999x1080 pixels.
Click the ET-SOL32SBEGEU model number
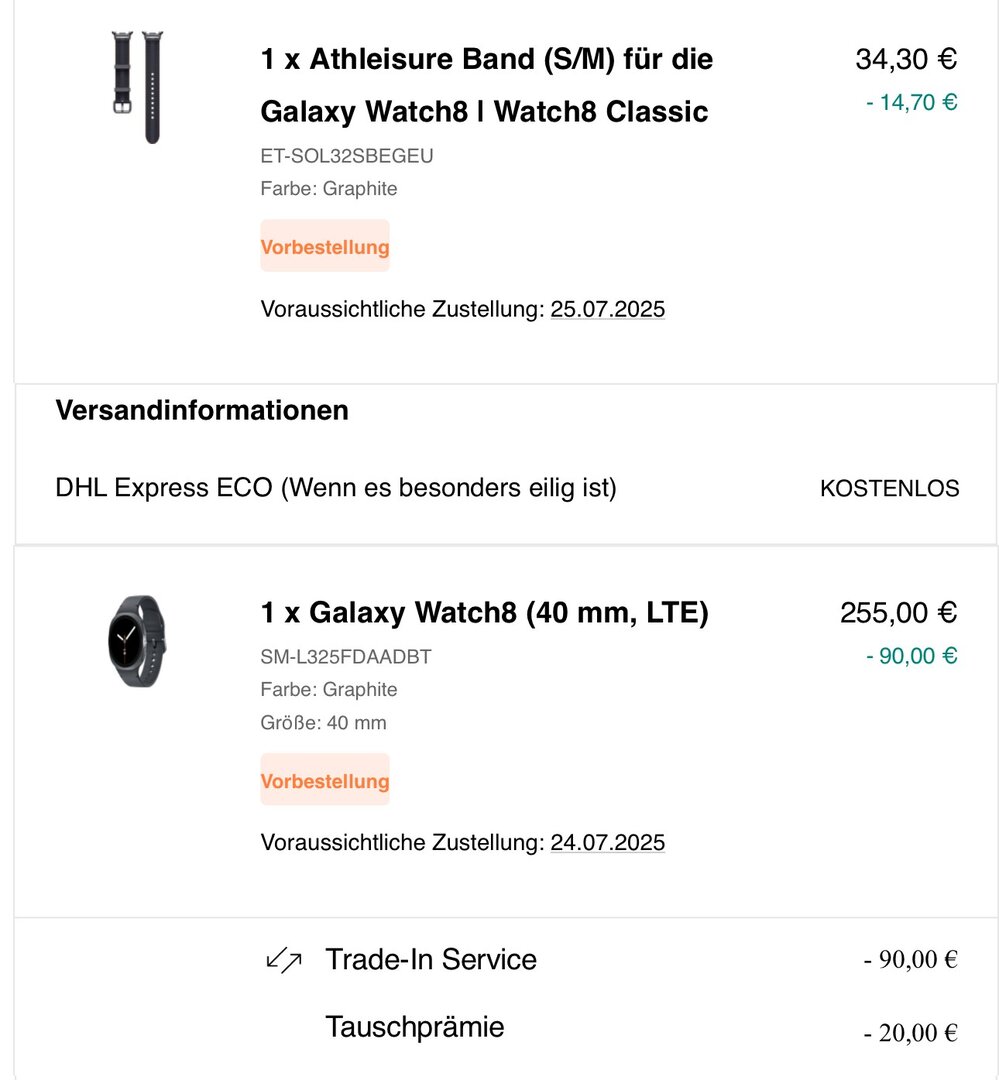click(x=347, y=156)
